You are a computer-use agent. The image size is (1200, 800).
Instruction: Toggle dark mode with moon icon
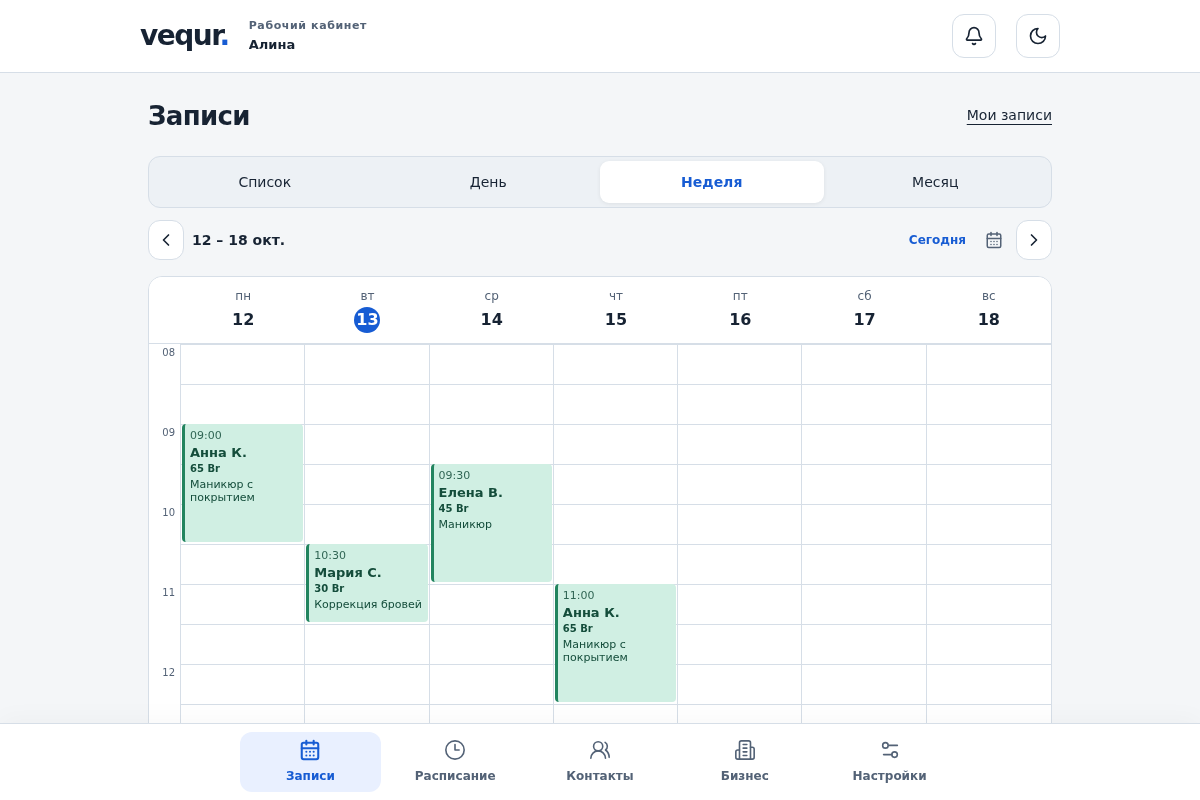click(1038, 36)
